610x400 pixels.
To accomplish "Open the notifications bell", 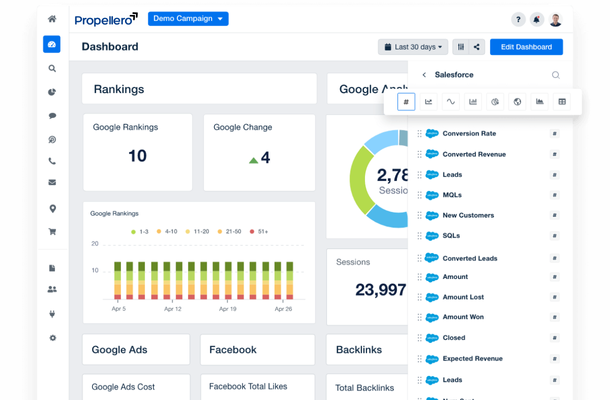I will pos(537,19).
